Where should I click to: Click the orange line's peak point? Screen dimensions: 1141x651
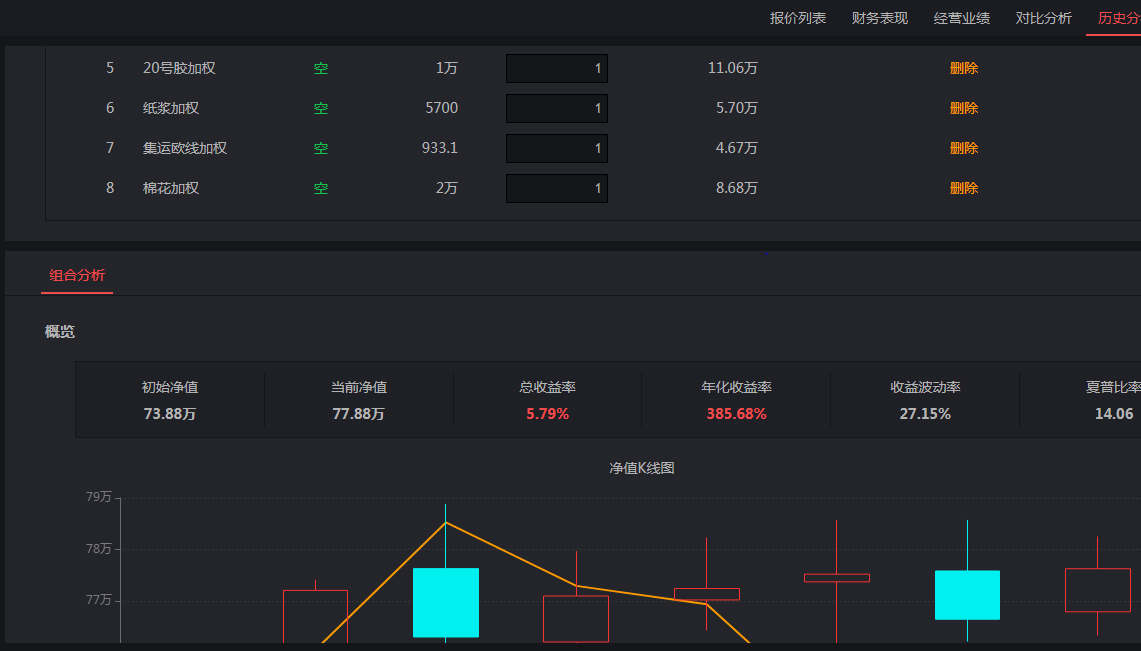click(445, 522)
